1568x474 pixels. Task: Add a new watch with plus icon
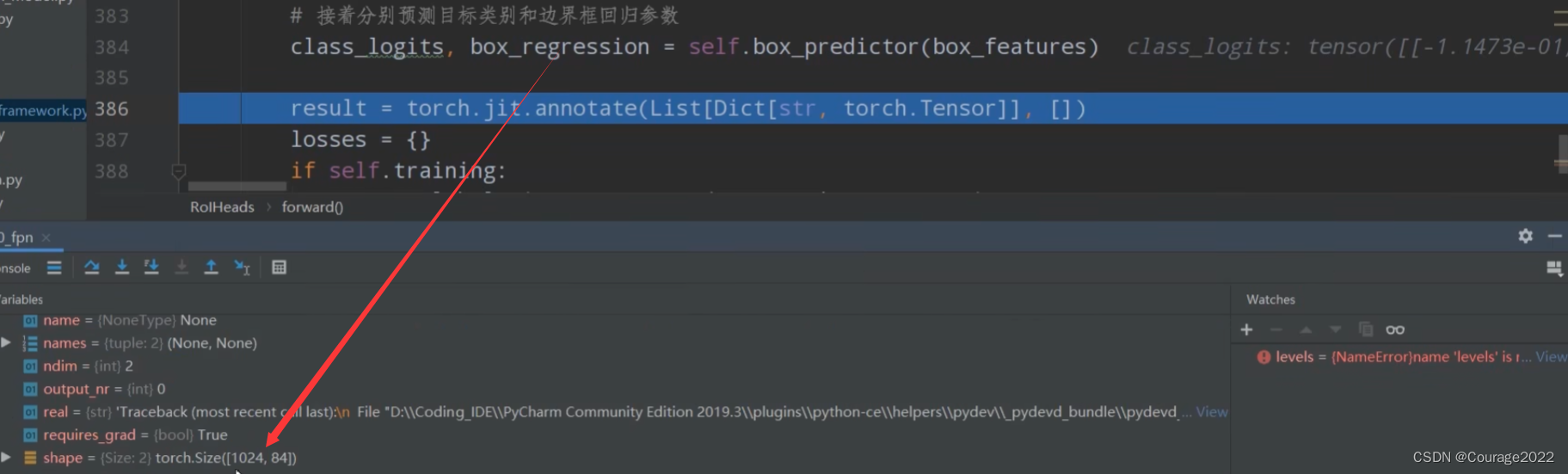1246,329
